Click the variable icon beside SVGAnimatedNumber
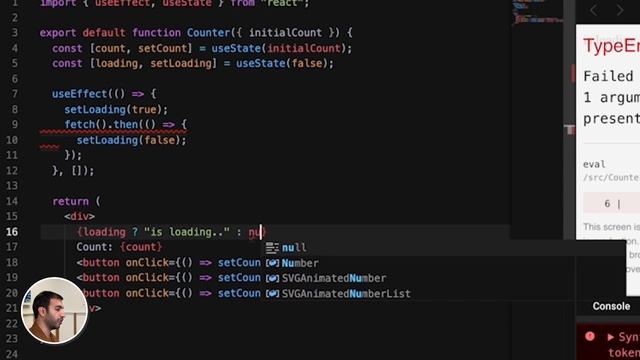This screenshot has height=360, width=640. [272, 278]
